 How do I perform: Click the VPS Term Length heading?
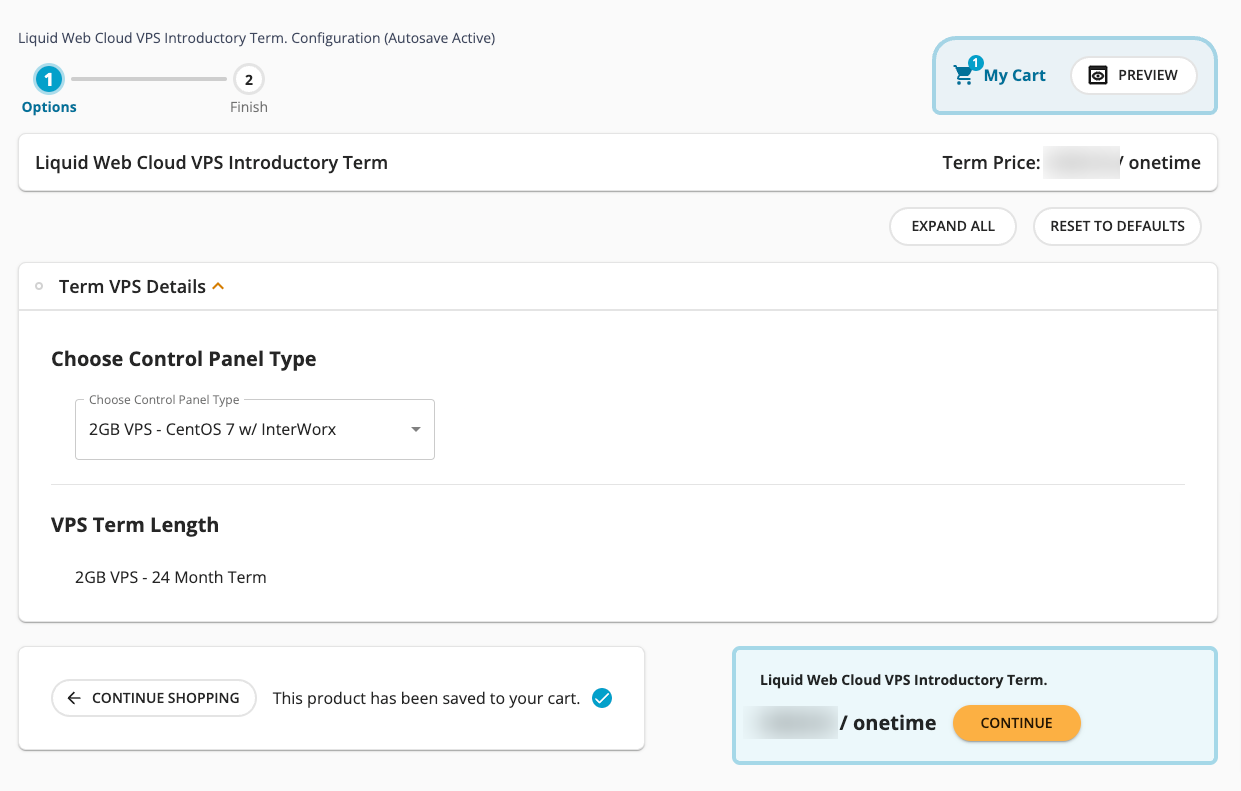tap(135, 525)
